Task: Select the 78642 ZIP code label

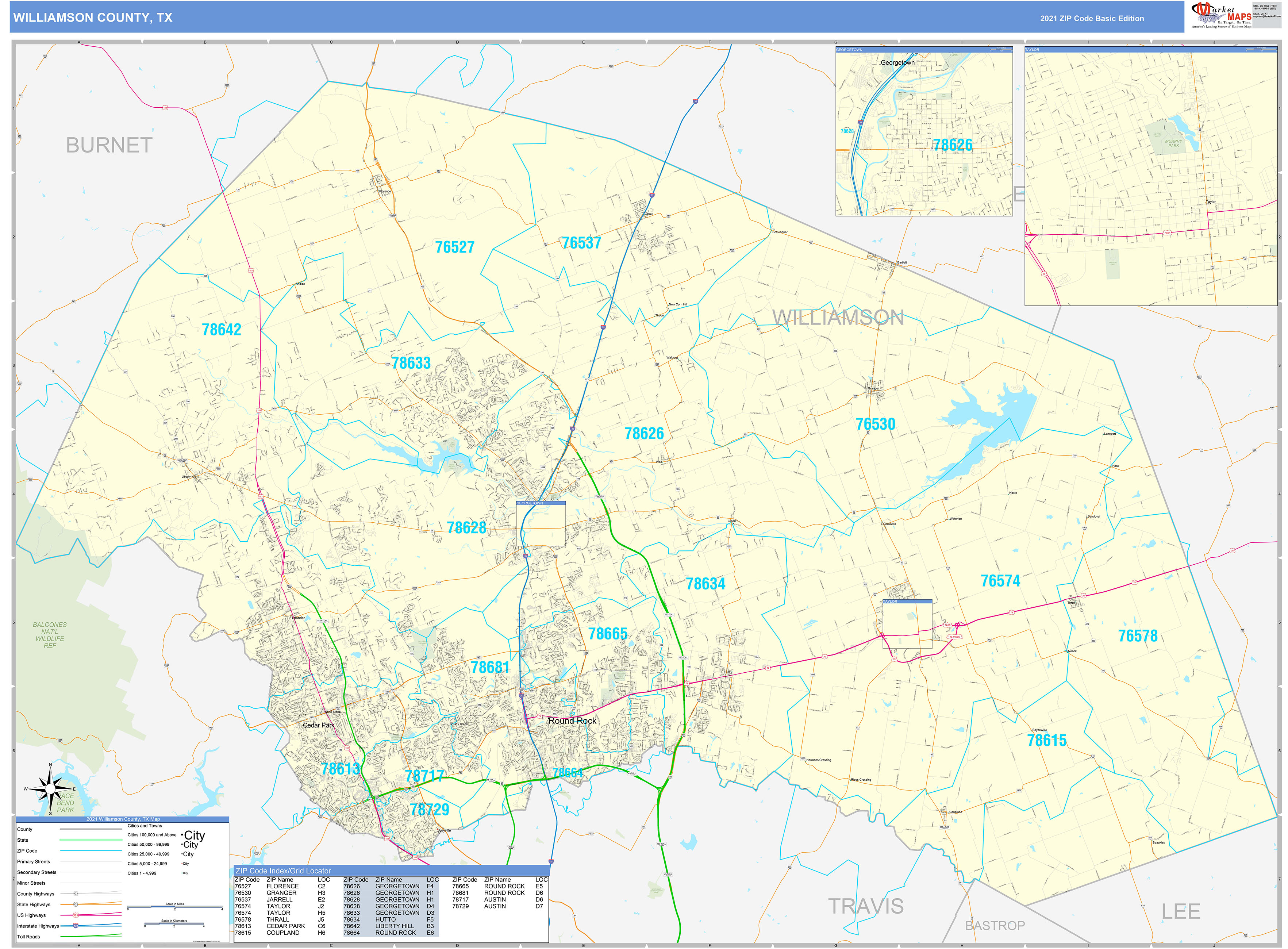Action: (x=221, y=330)
